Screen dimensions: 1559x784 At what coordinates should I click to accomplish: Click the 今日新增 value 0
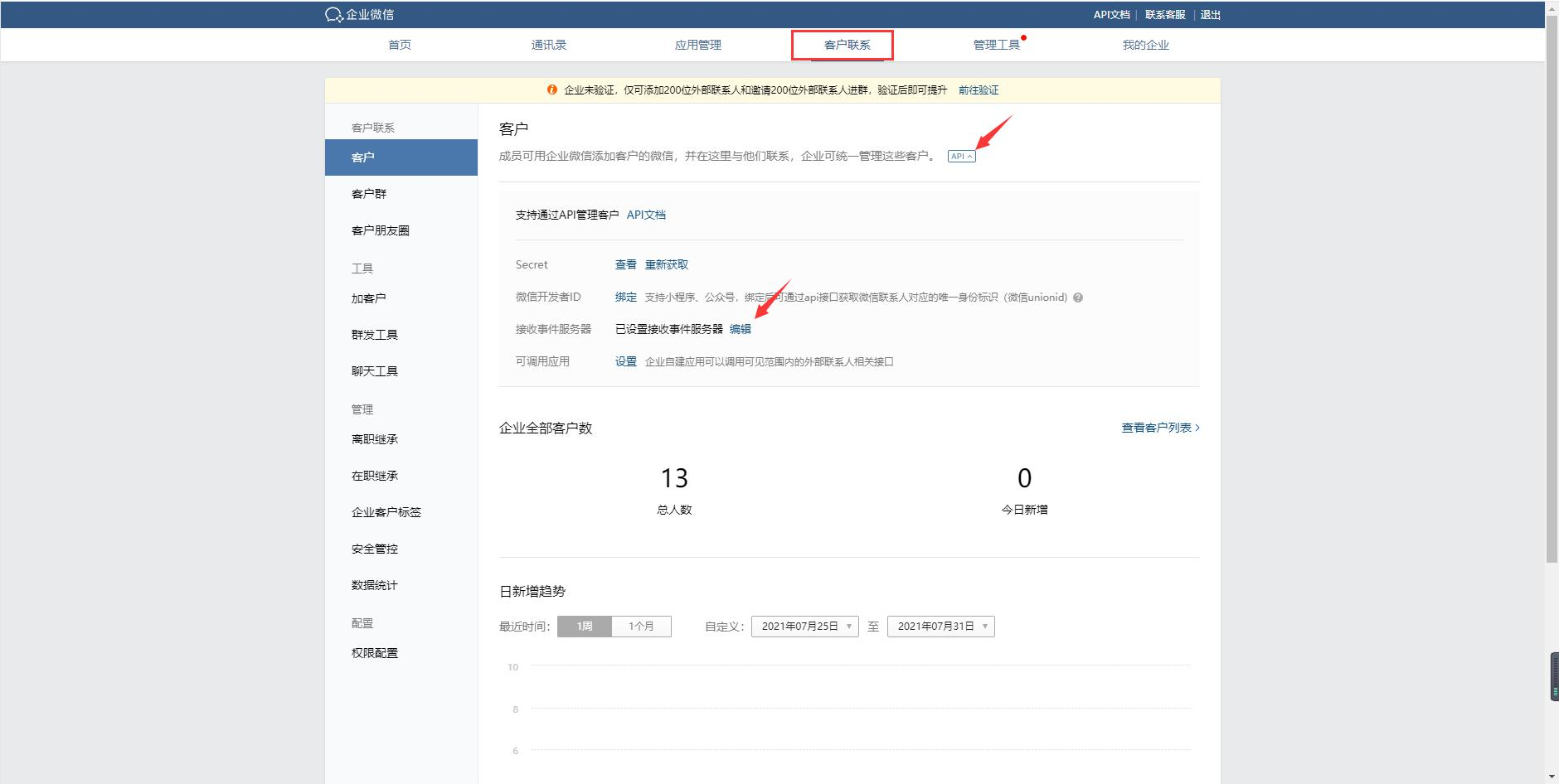coord(1024,478)
